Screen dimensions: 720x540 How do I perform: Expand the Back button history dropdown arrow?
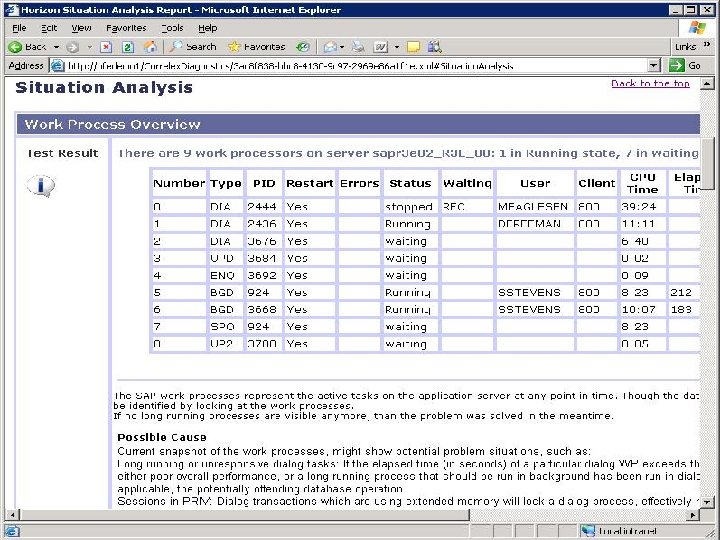(56, 47)
